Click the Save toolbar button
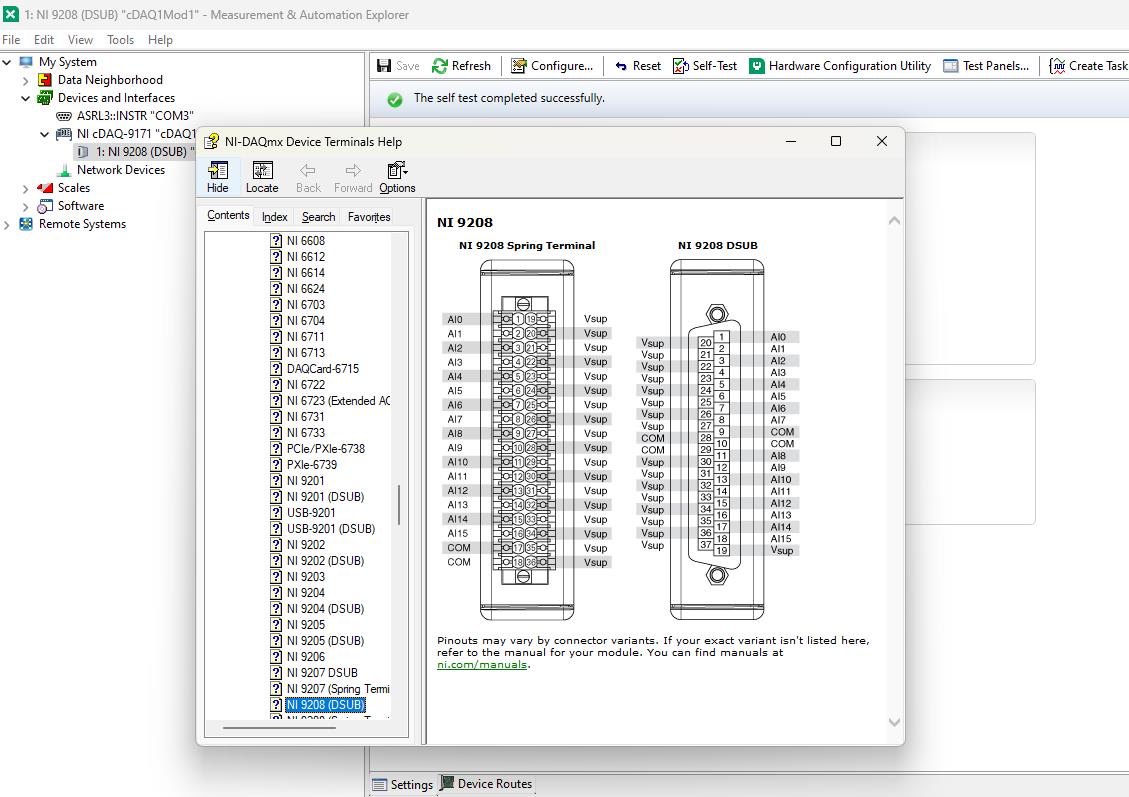Image resolution: width=1129 pixels, height=797 pixels. 398,66
